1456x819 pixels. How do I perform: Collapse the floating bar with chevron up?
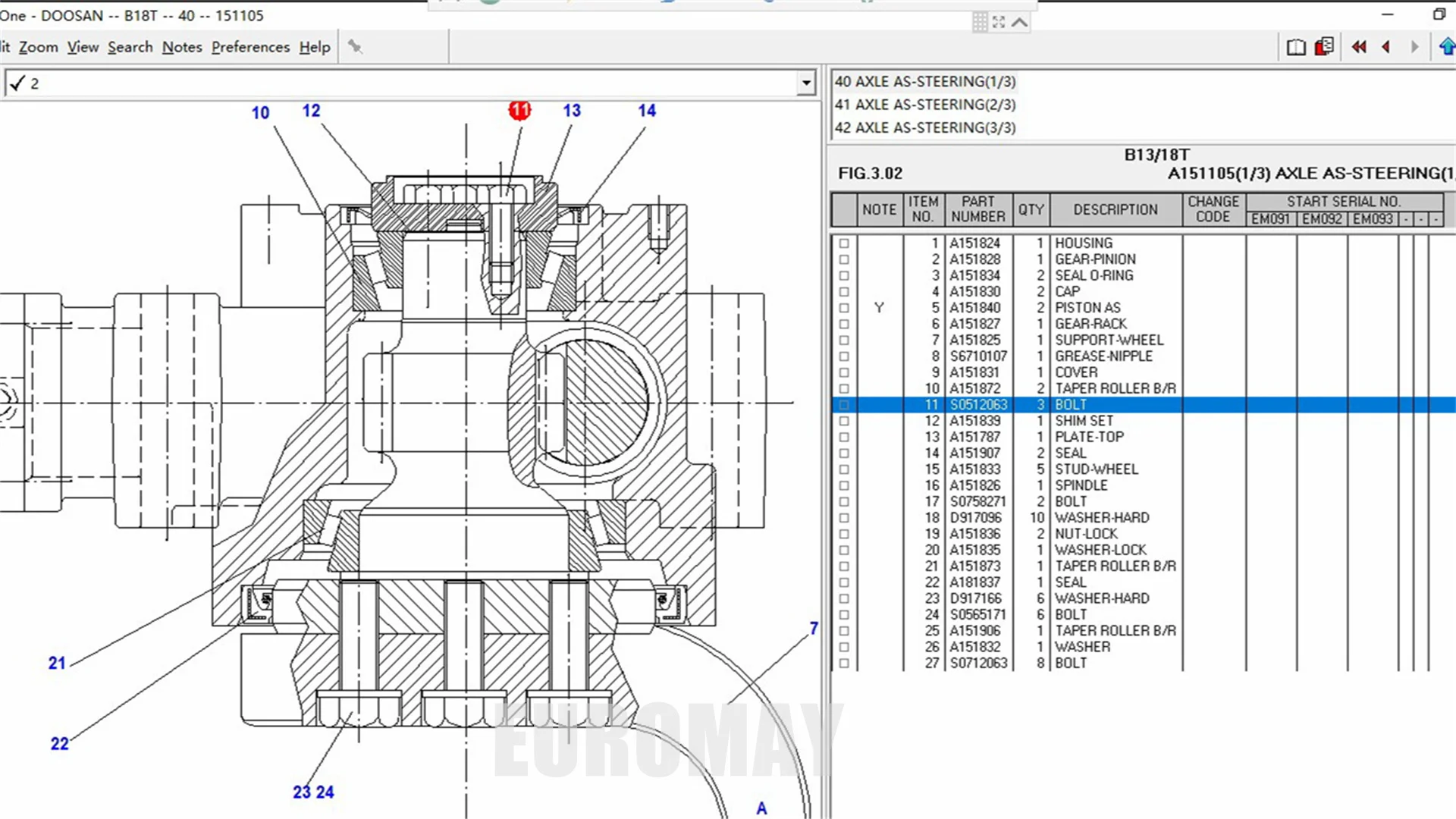pyautogui.click(x=1020, y=22)
